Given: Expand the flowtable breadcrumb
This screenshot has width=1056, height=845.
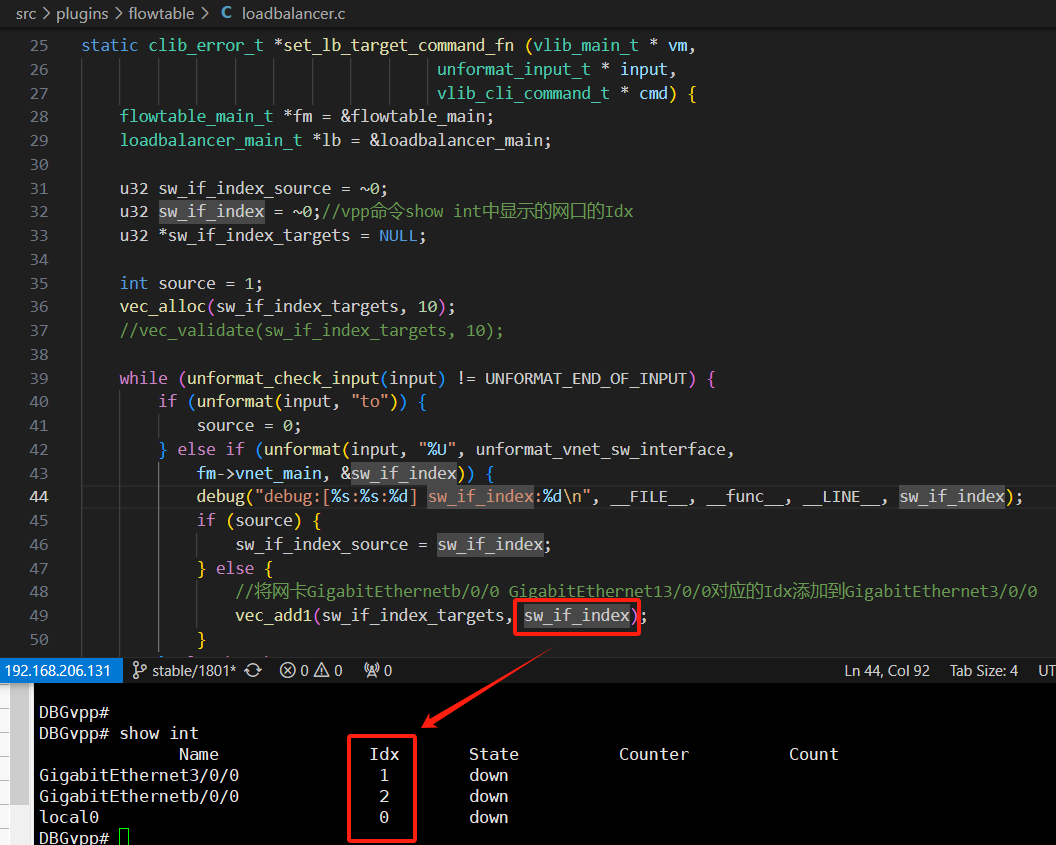Looking at the screenshot, I should 161,13.
